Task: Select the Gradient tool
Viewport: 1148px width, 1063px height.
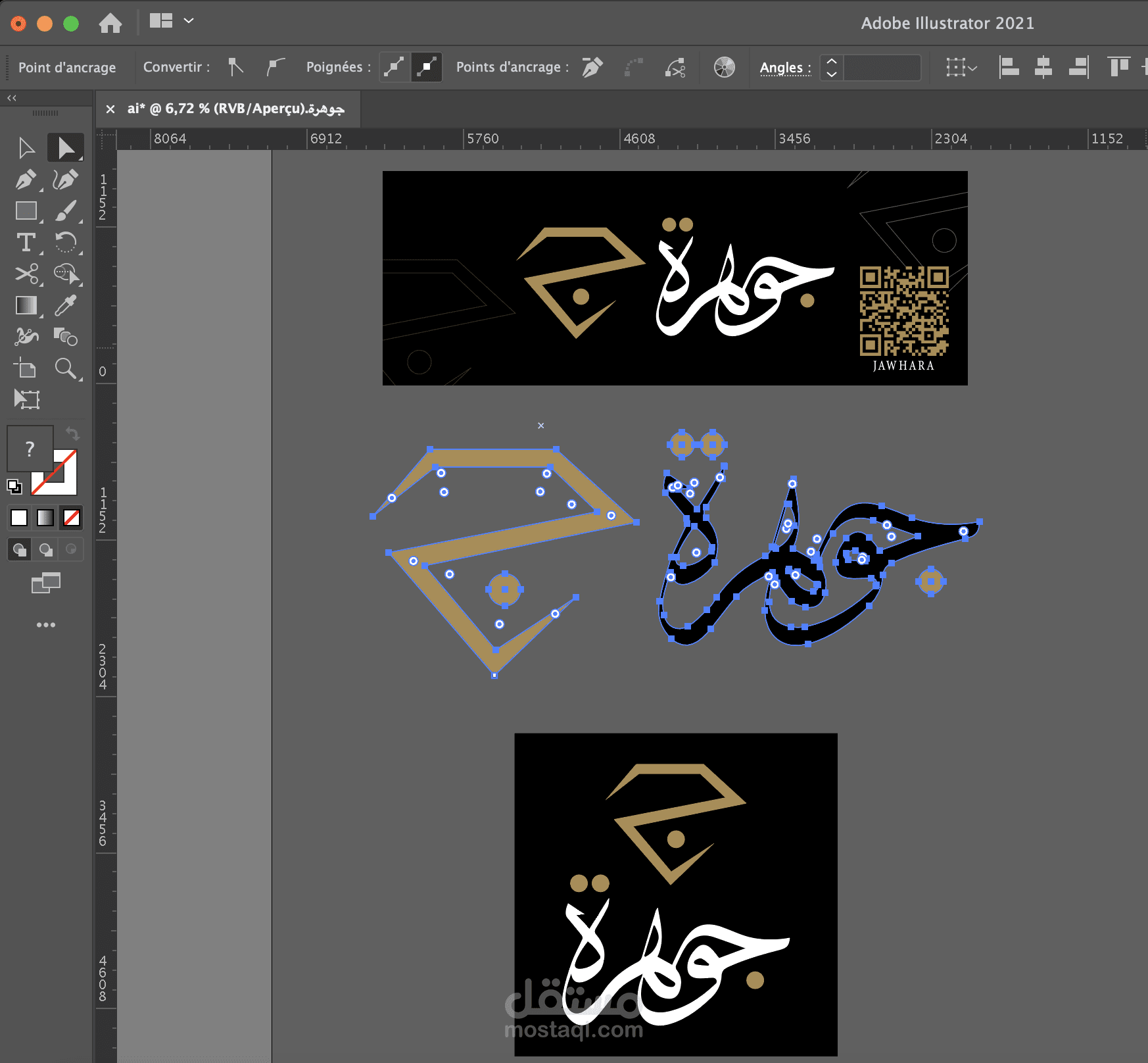Action: [x=26, y=305]
